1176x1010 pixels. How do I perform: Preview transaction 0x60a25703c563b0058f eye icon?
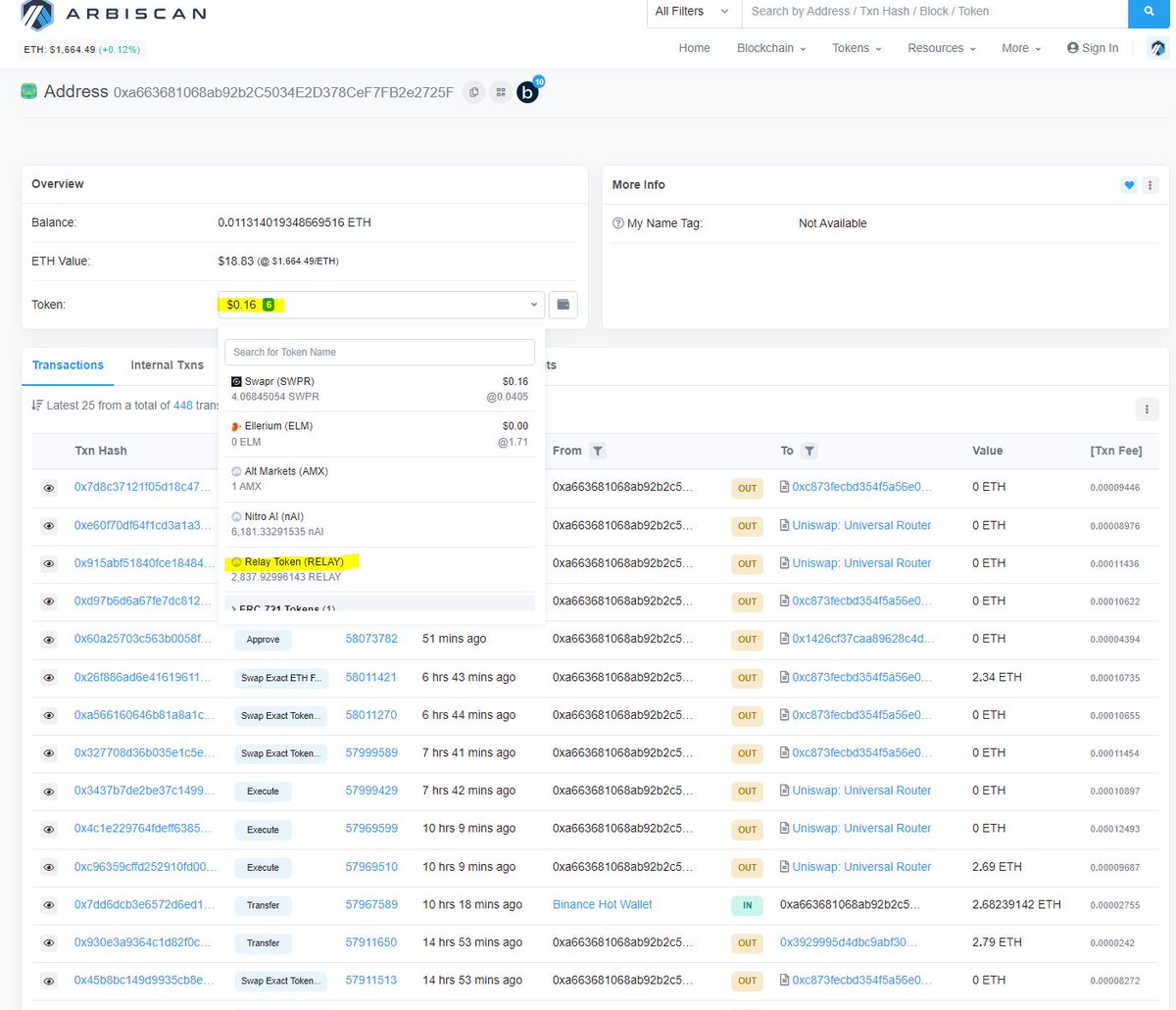point(49,640)
